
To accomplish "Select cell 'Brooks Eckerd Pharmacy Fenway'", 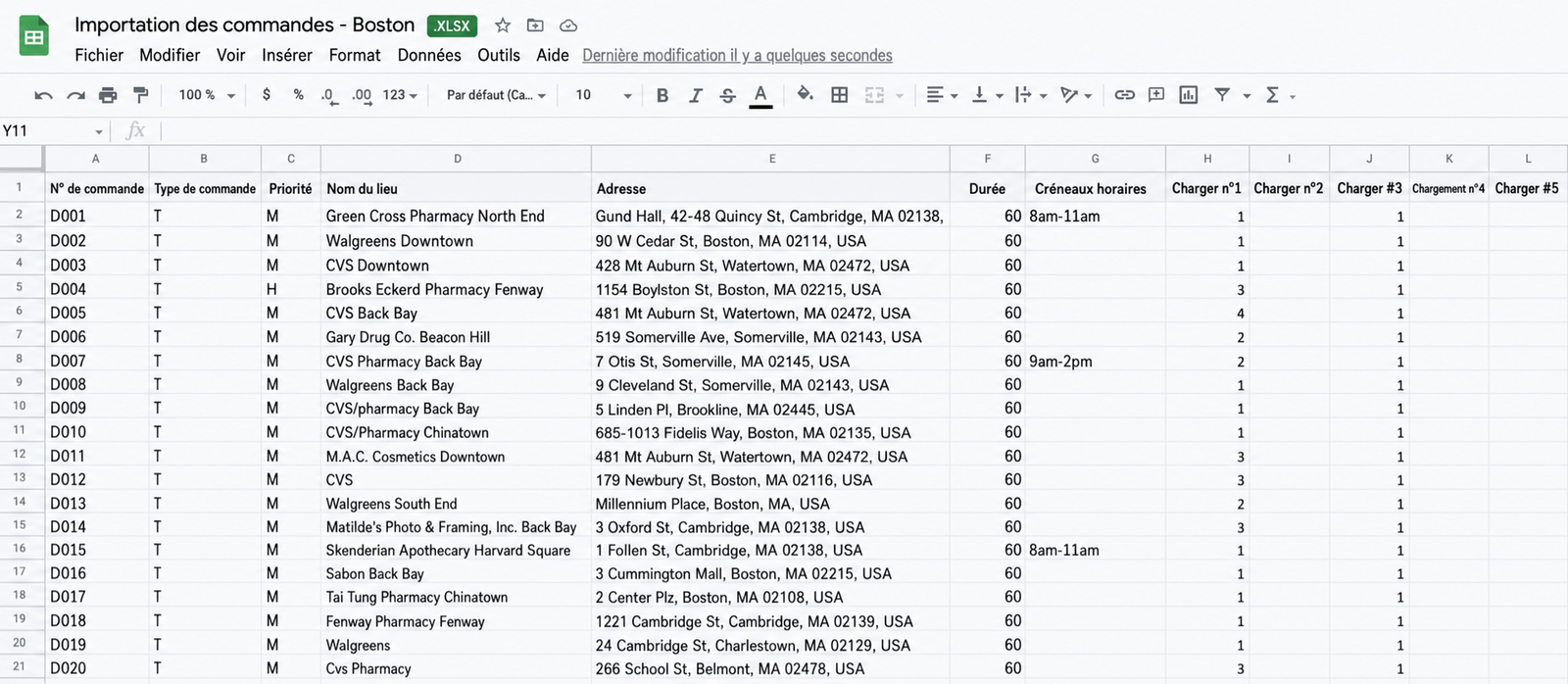I will click(x=456, y=289).
